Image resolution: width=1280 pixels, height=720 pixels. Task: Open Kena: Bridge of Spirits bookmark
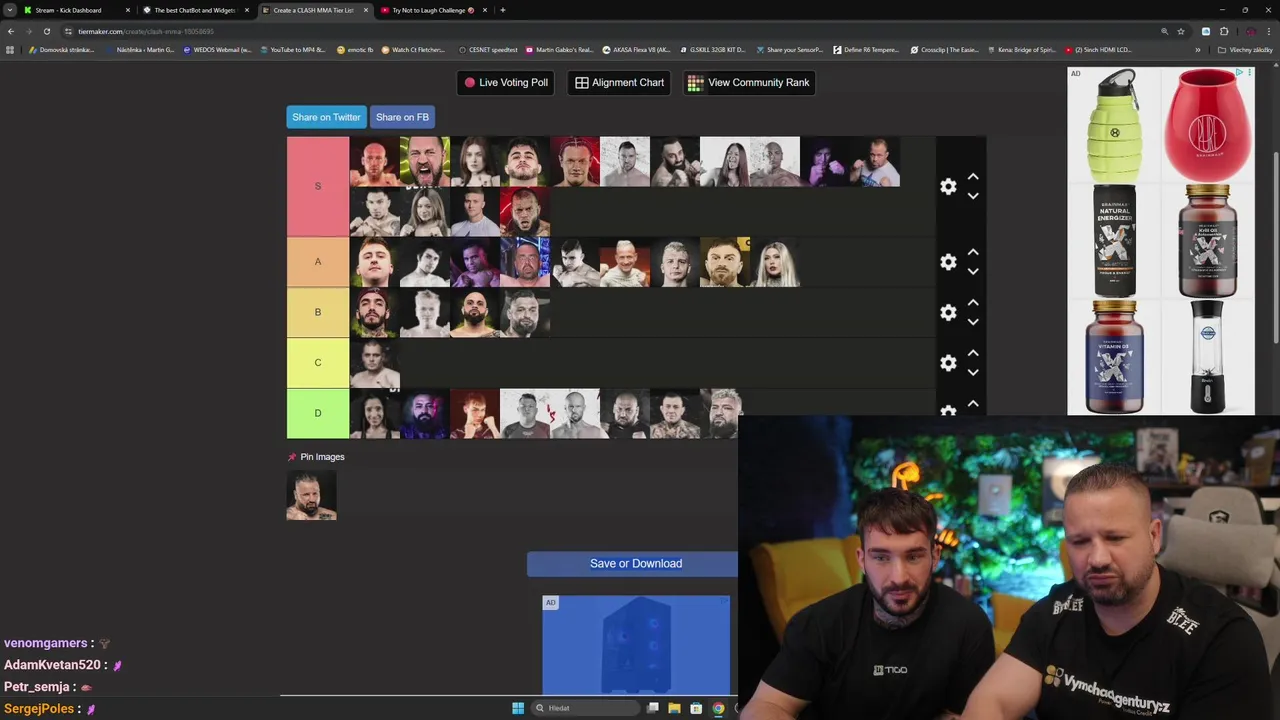coord(1021,49)
